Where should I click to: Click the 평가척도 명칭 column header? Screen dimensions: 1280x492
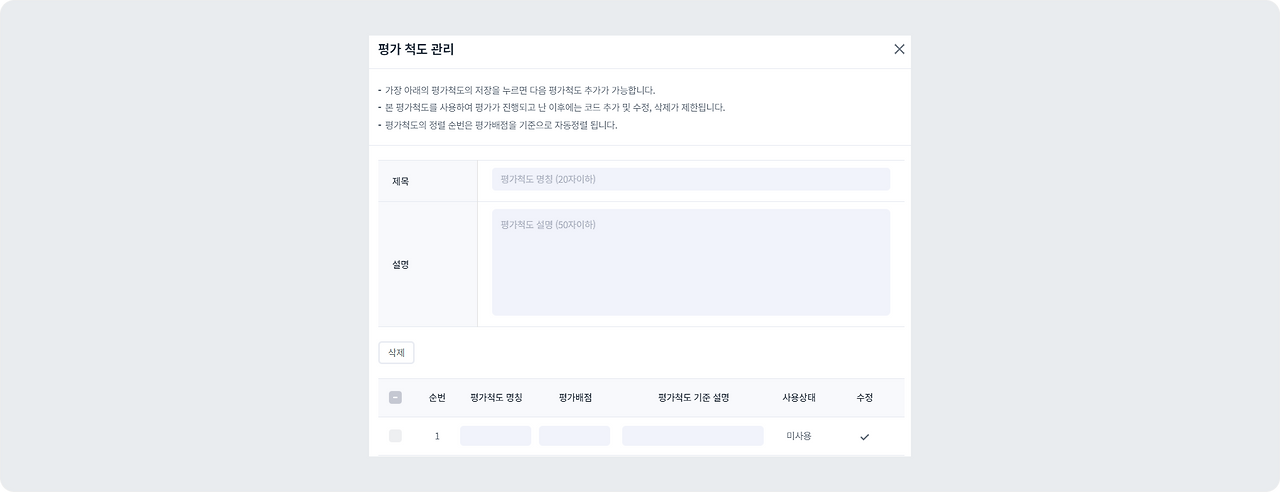click(x=496, y=397)
